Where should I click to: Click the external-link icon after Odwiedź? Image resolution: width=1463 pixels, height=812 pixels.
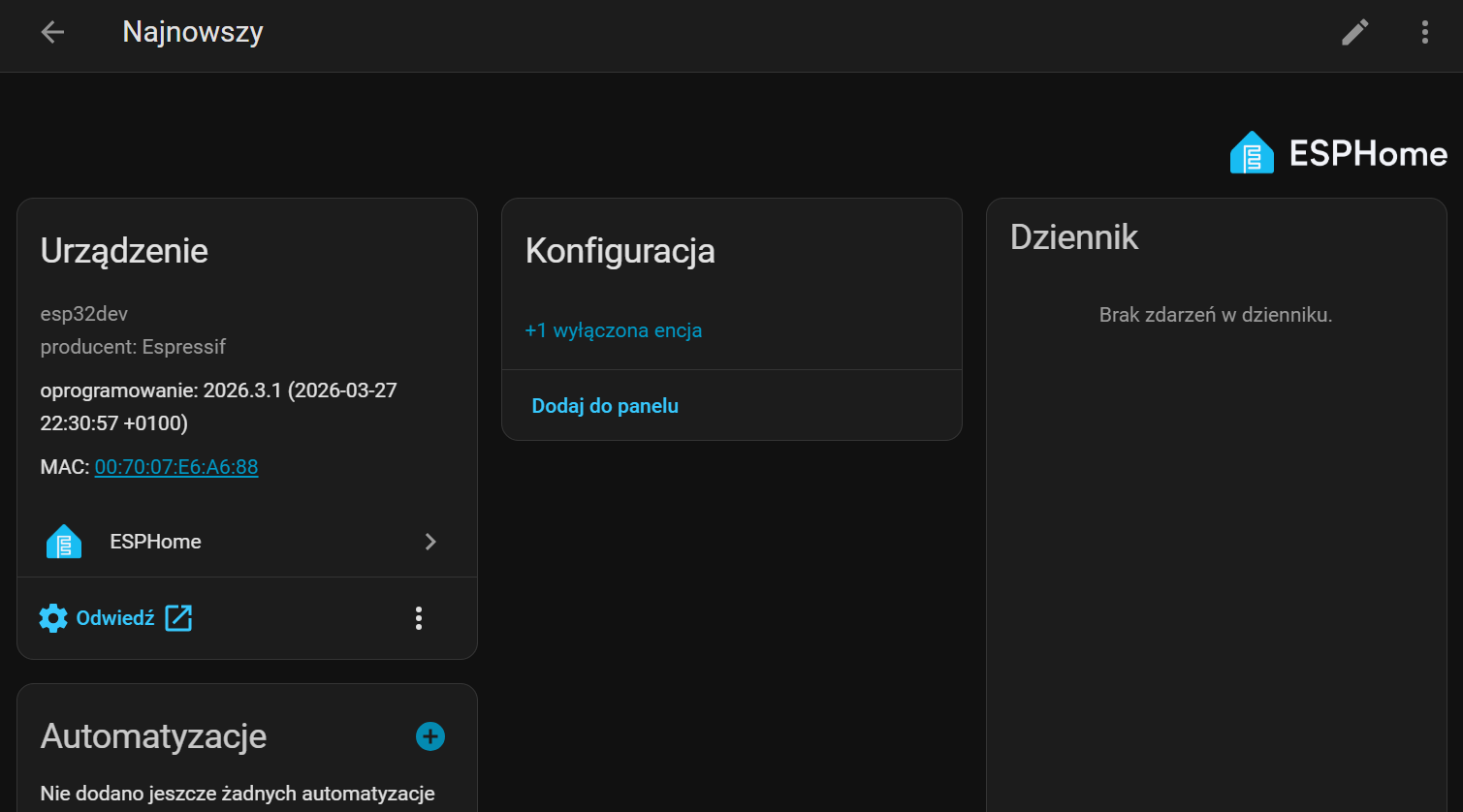(x=178, y=618)
